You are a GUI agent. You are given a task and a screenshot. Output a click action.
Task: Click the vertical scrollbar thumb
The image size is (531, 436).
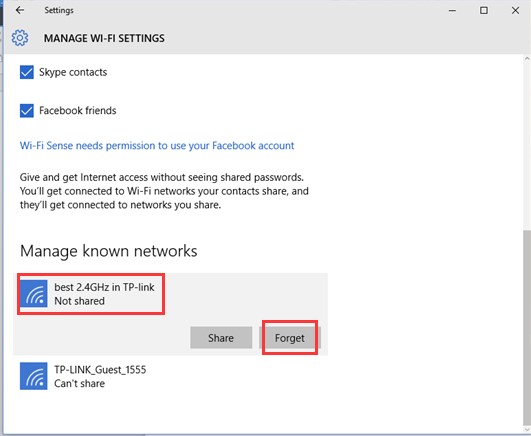pos(527,327)
